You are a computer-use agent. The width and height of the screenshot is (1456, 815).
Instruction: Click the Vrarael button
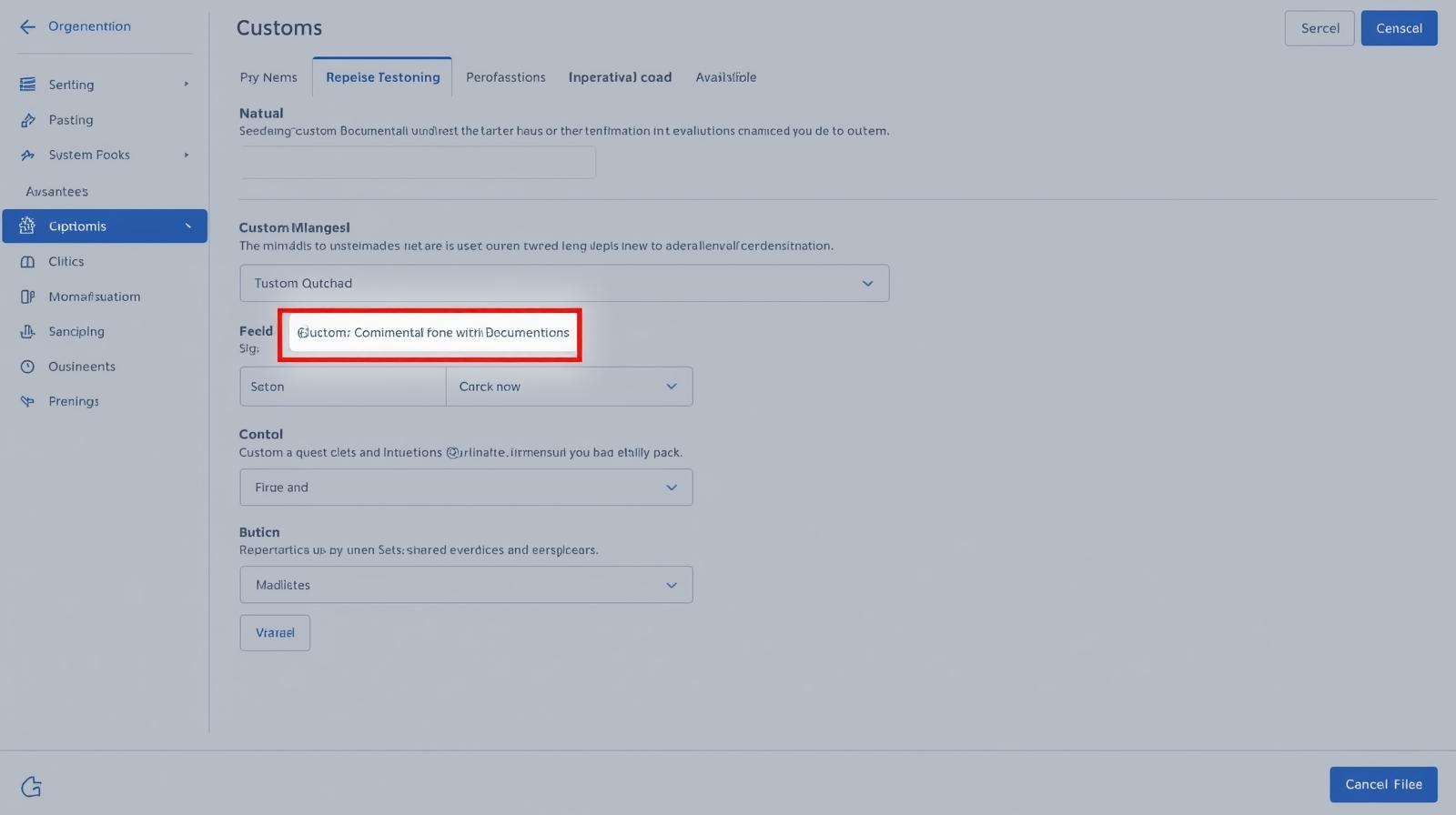pos(275,633)
